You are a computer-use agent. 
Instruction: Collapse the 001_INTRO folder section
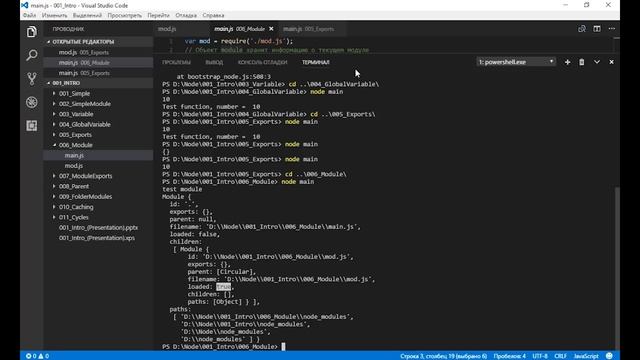[98, 83]
